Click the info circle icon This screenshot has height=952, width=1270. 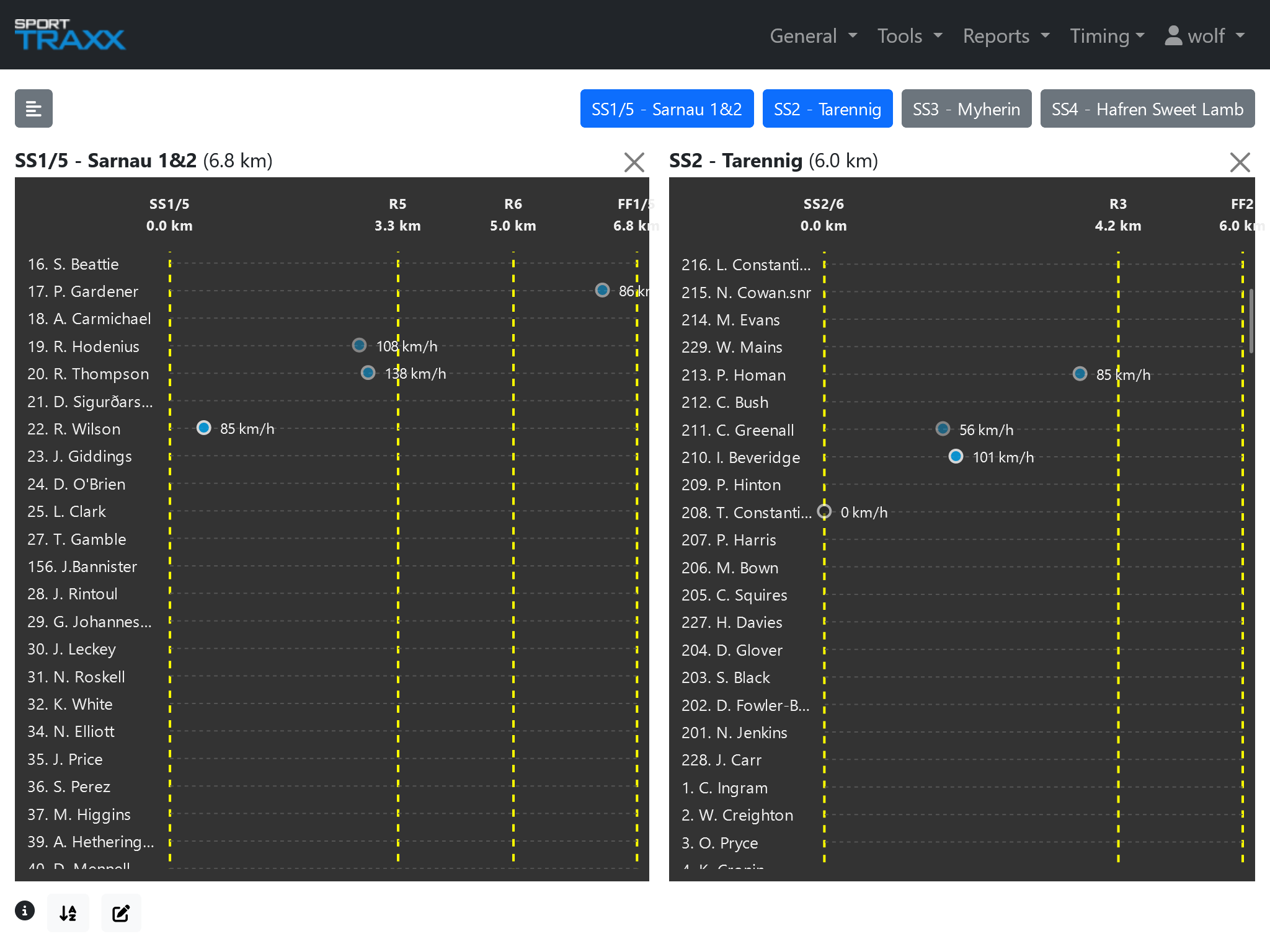coord(25,910)
